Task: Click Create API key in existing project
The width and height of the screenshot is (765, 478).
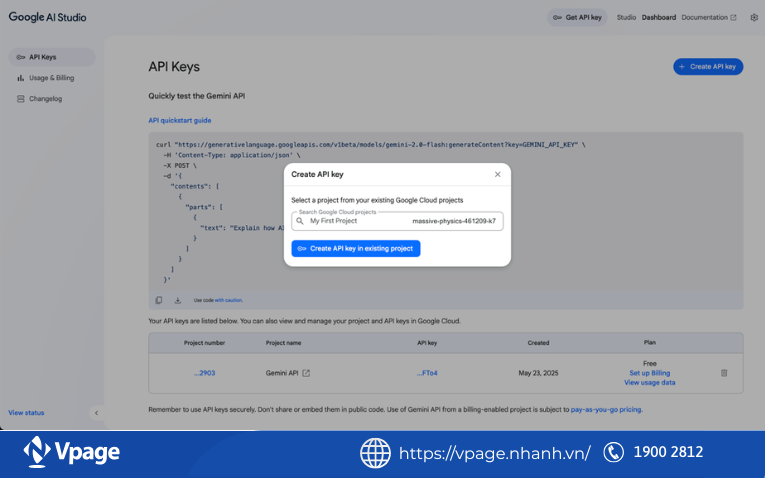Action: coord(356,249)
